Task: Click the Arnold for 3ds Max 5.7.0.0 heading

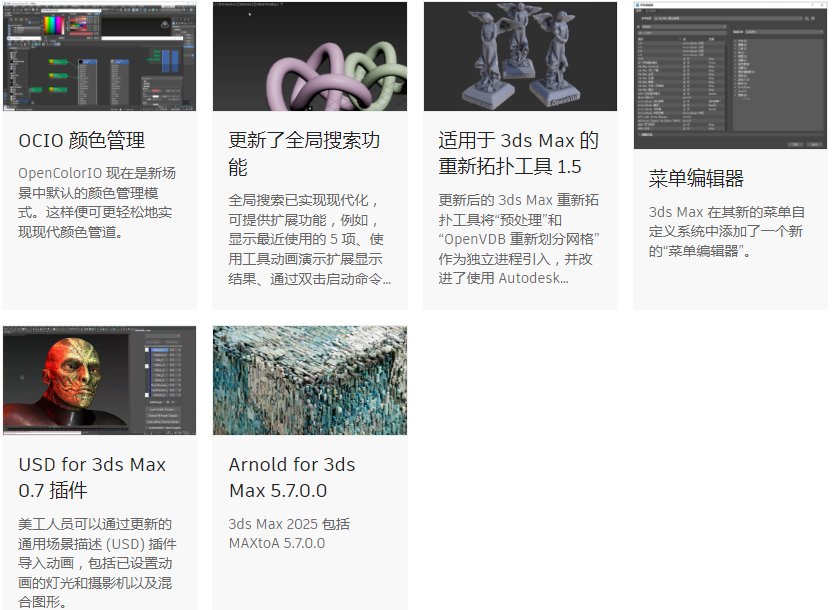Action: [292, 477]
